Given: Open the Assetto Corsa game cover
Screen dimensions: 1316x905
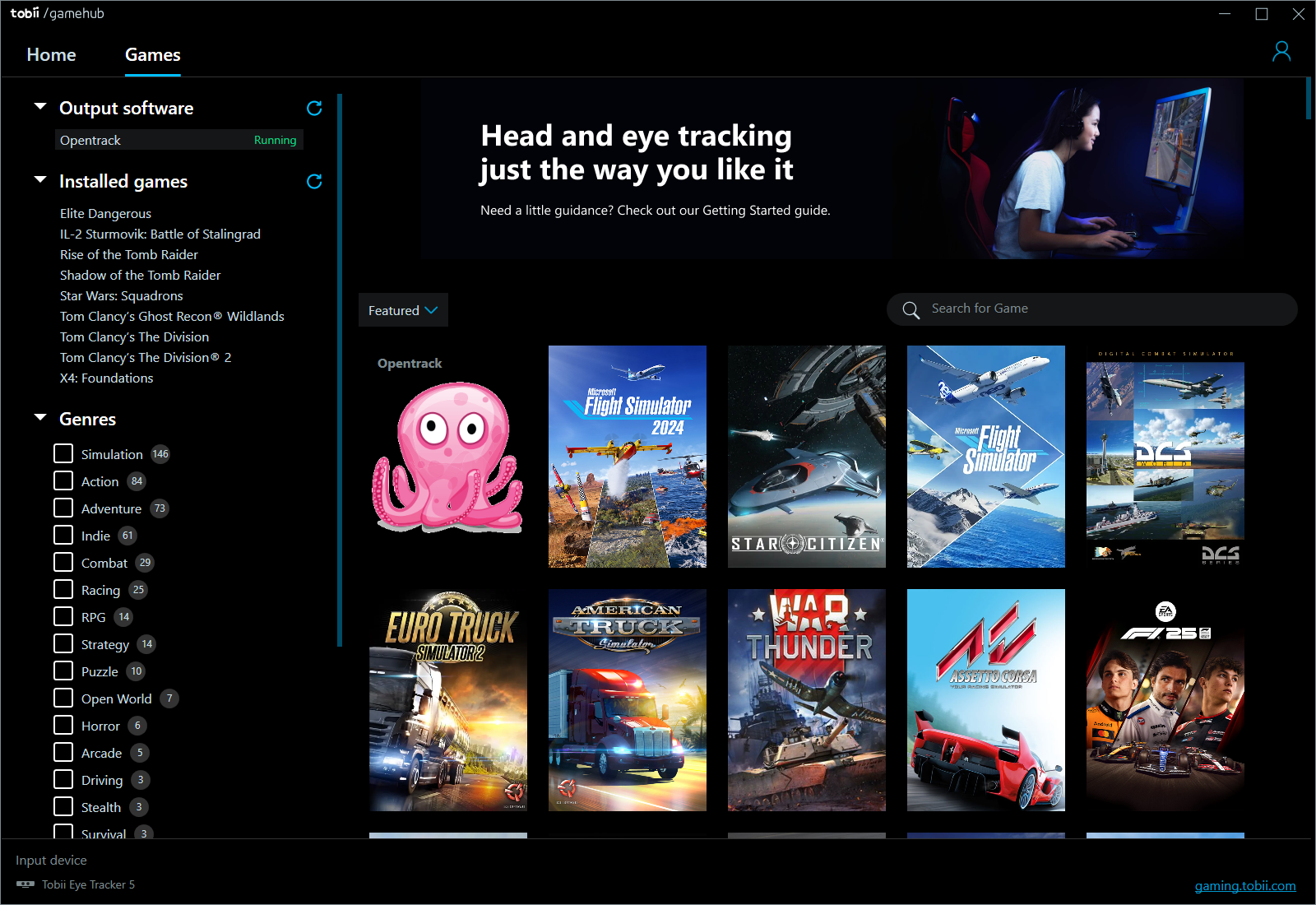Looking at the screenshot, I should tap(986, 700).
